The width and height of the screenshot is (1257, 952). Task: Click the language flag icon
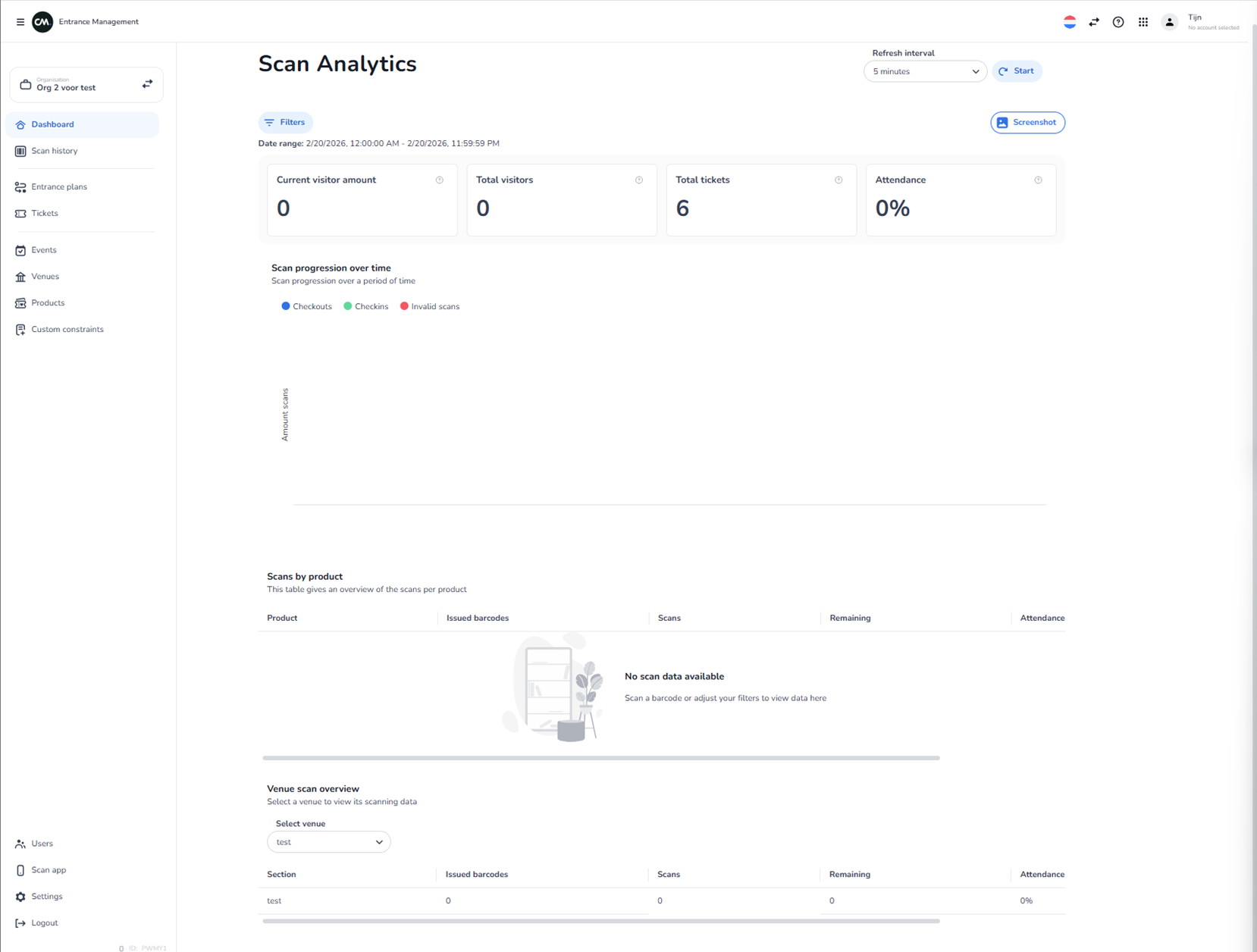(x=1069, y=22)
